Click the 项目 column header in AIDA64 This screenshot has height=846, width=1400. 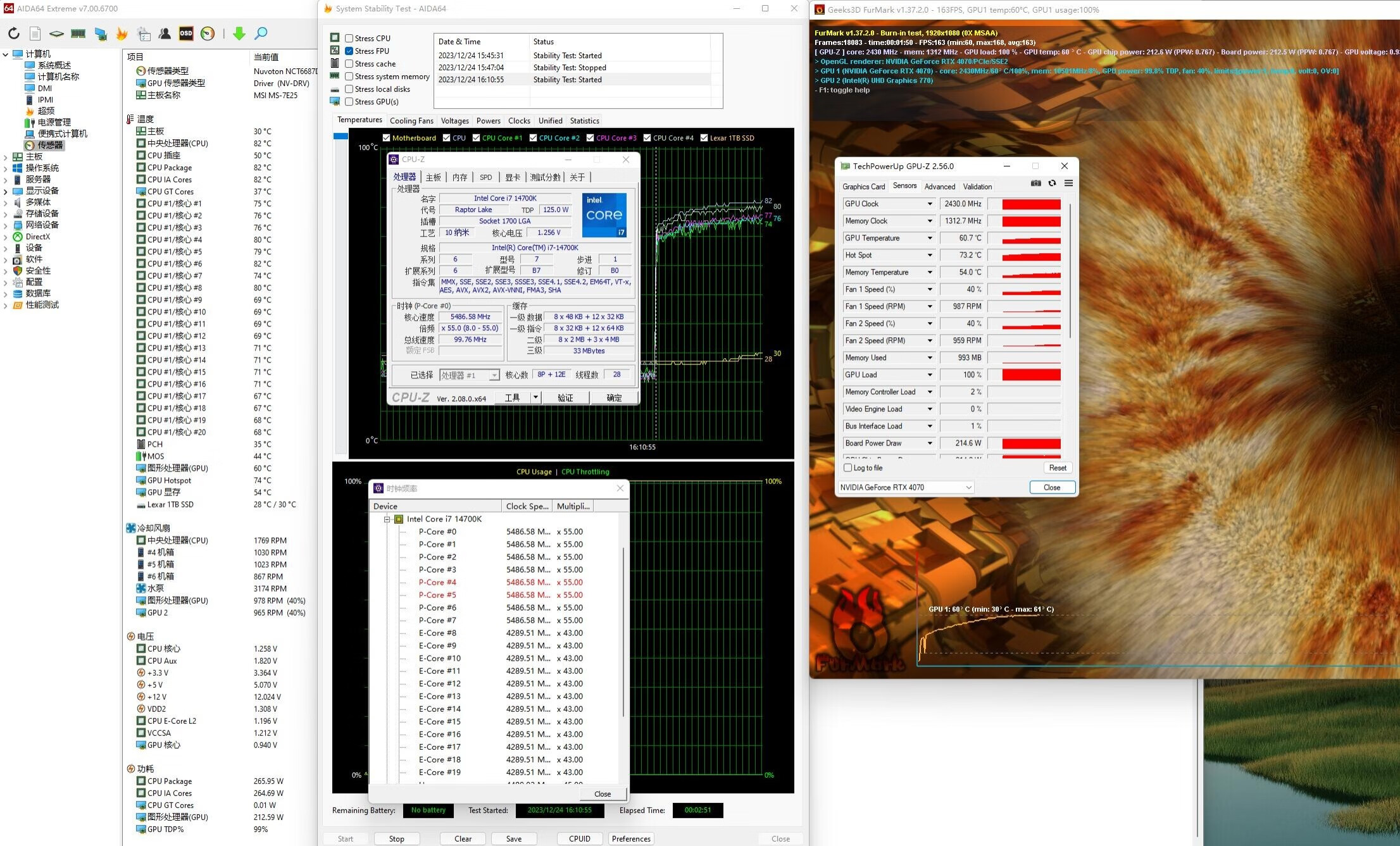click(187, 56)
